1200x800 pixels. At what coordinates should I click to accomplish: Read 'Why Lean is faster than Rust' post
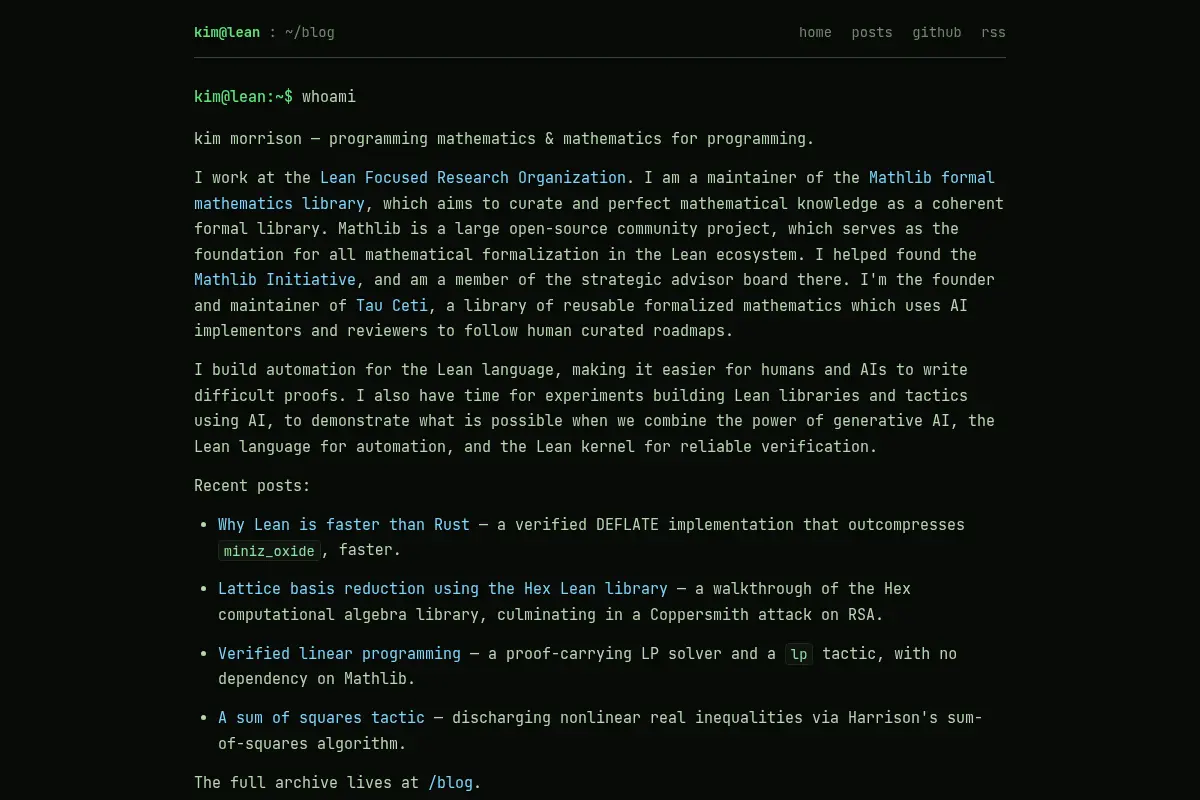point(344,524)
